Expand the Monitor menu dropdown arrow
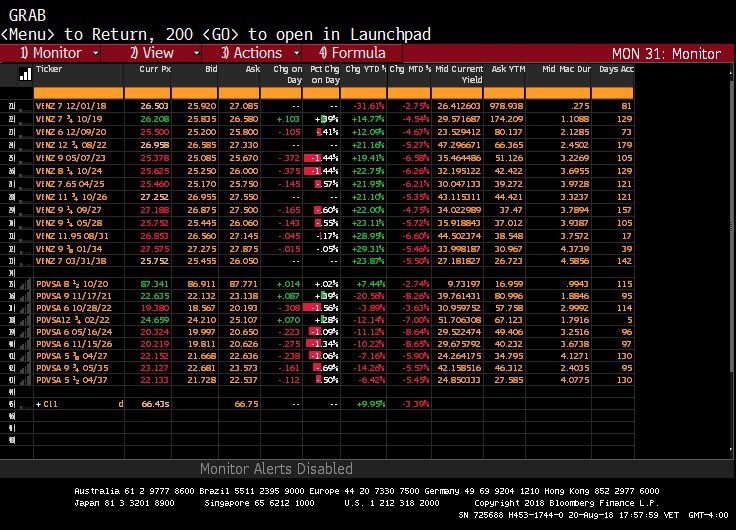The width and height of the screenshot is (736, 530). [x=95, y=53]
